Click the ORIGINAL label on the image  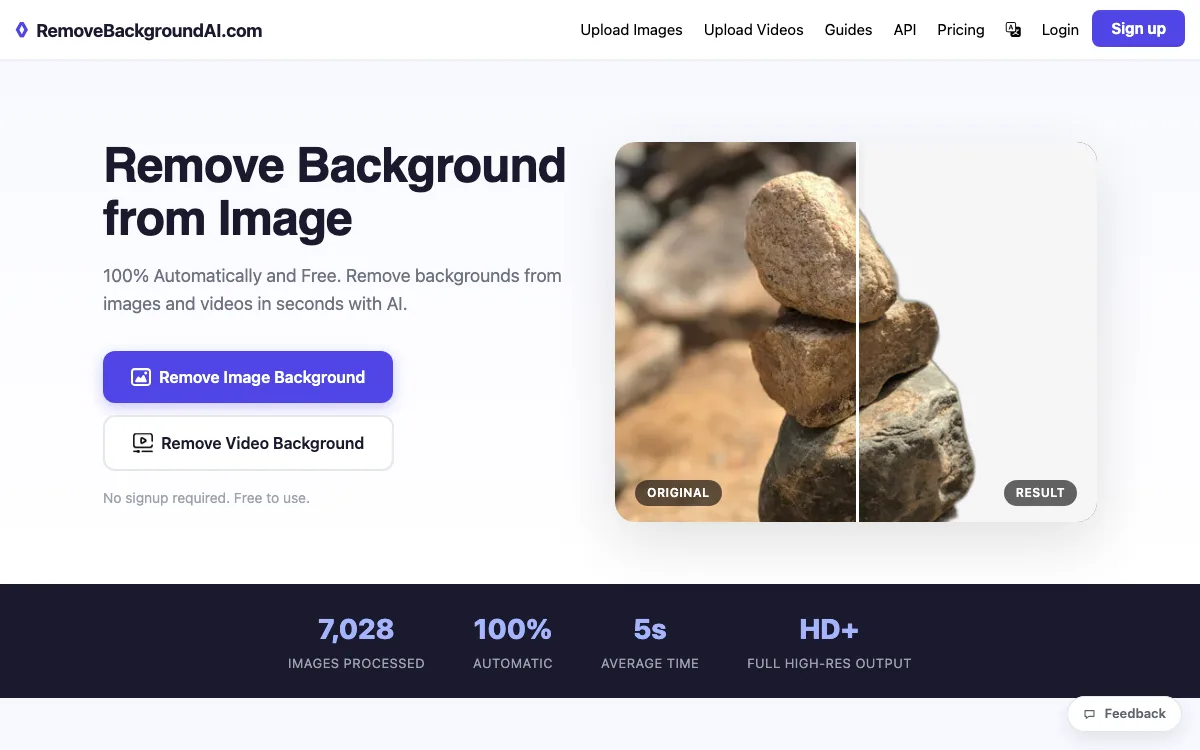click(678, 493)
